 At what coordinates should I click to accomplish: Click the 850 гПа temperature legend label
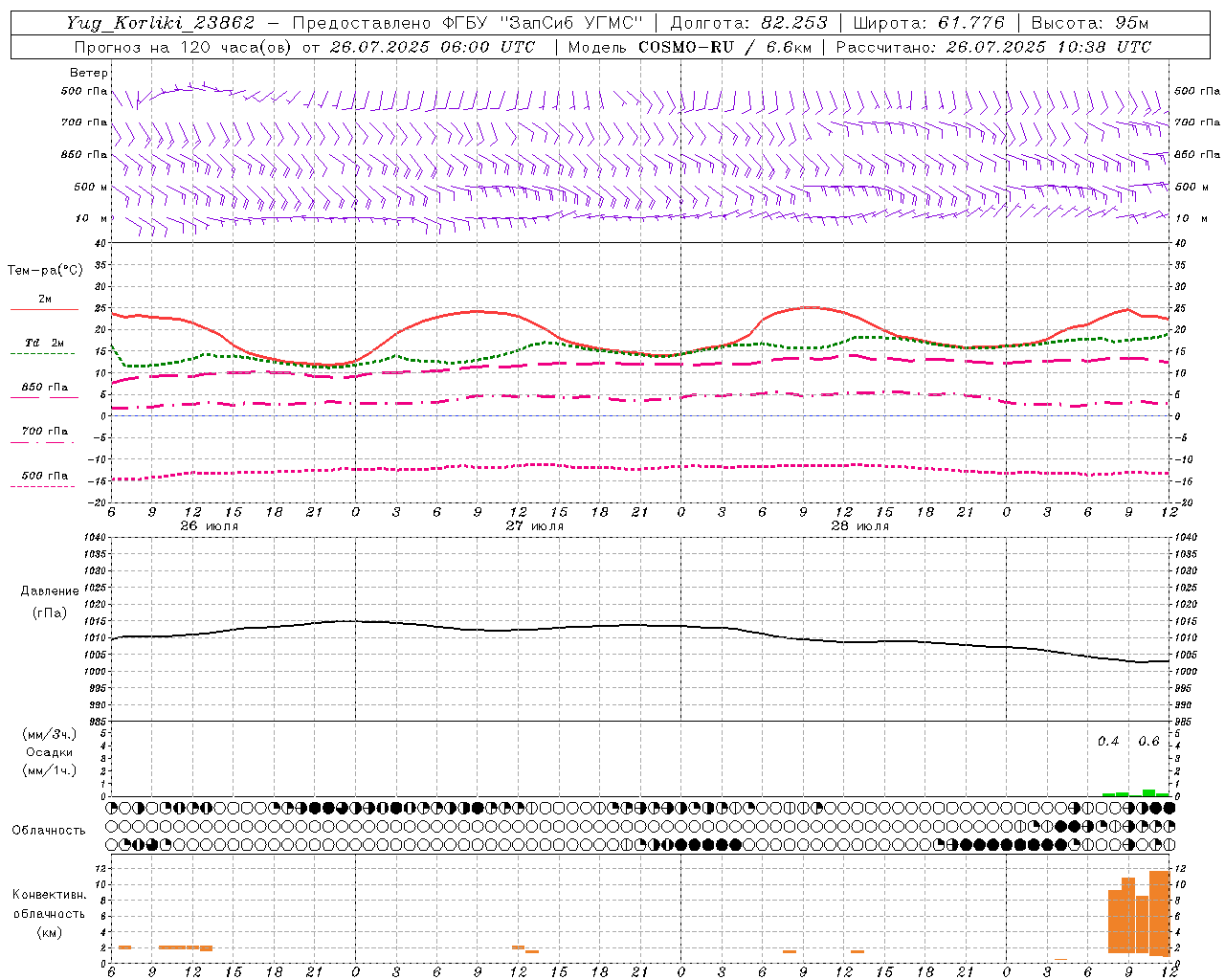pos(45,388)
